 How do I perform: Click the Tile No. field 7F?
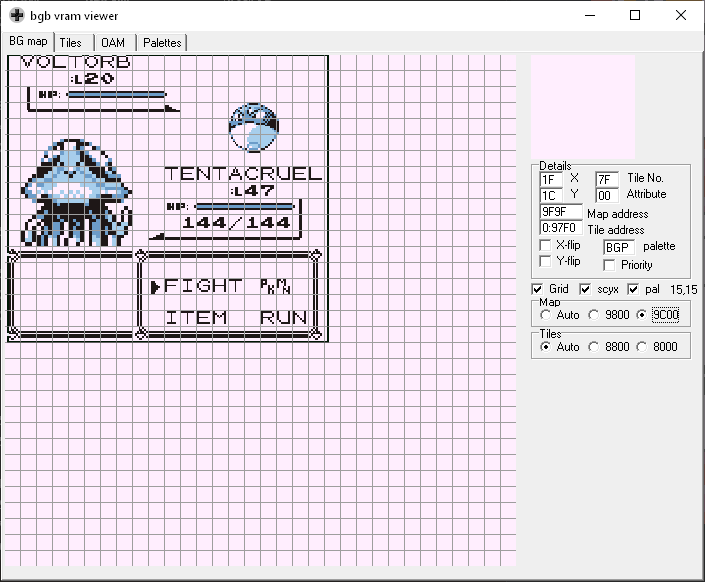(607, 179)
